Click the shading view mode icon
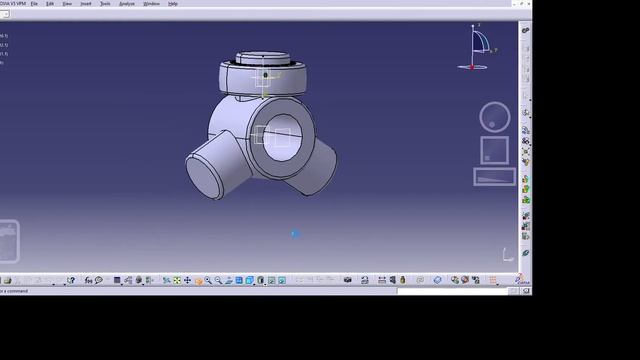Screen dimensions: 640x360 [x=261, y=280]
